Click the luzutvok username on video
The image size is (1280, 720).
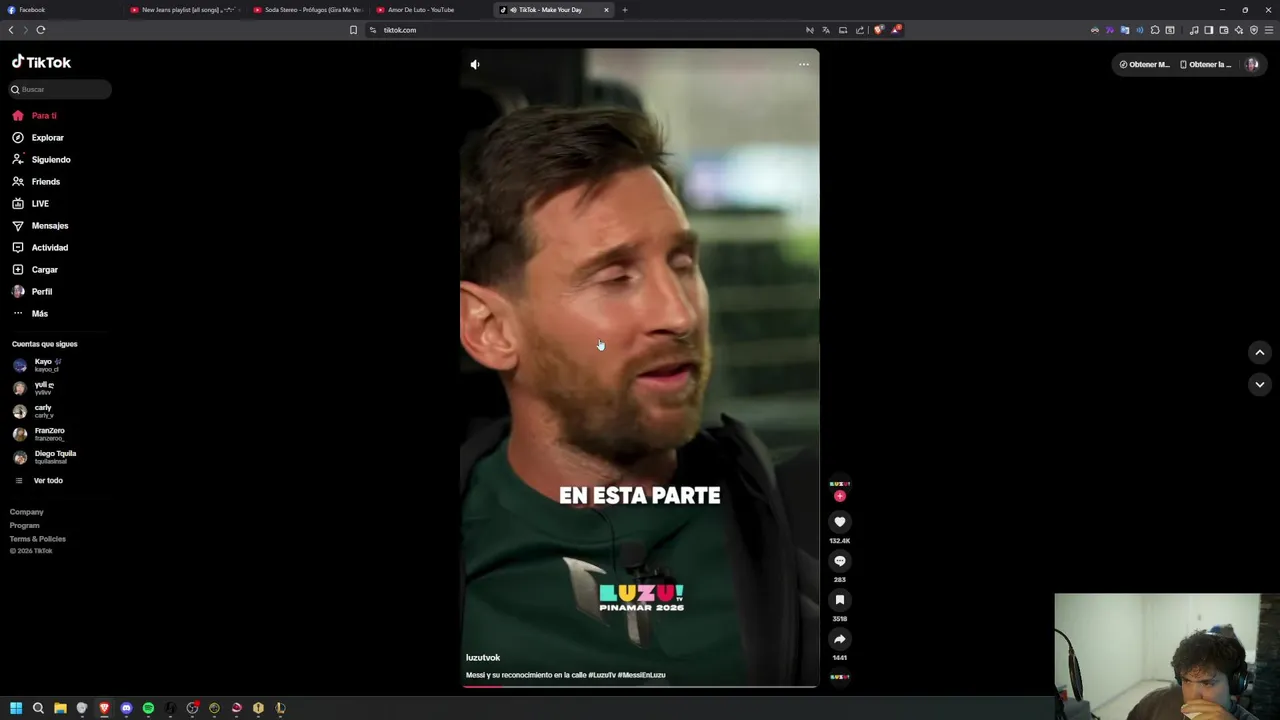point(483,658)
